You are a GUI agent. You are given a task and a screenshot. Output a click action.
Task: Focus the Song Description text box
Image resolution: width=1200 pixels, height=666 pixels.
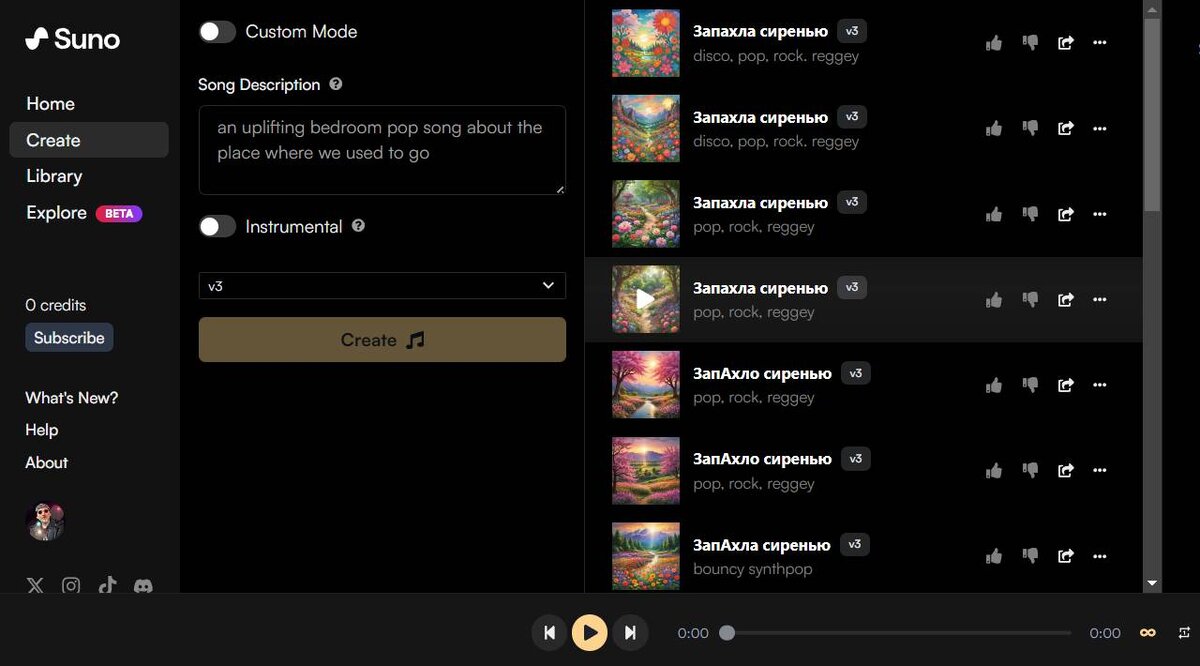382,150
